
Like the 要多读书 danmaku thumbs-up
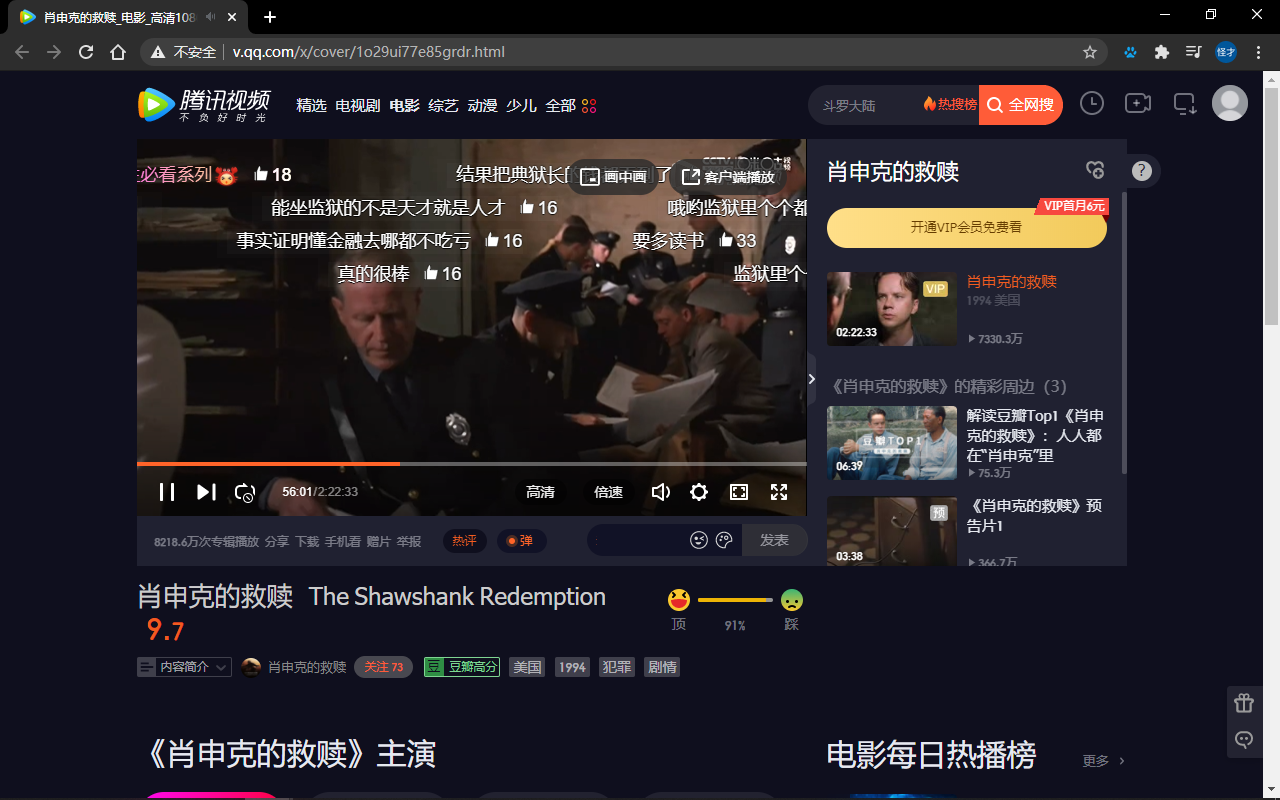click(x=727, y=240)
